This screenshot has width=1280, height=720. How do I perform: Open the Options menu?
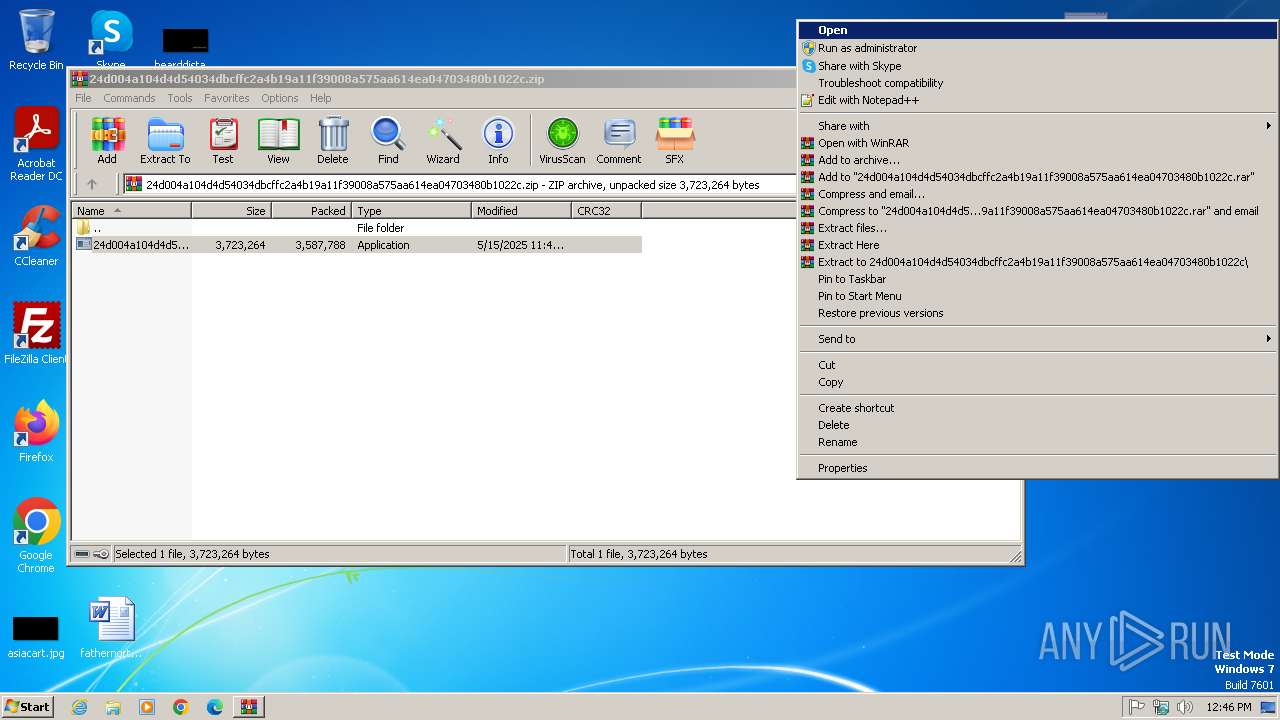pos(280,98)
